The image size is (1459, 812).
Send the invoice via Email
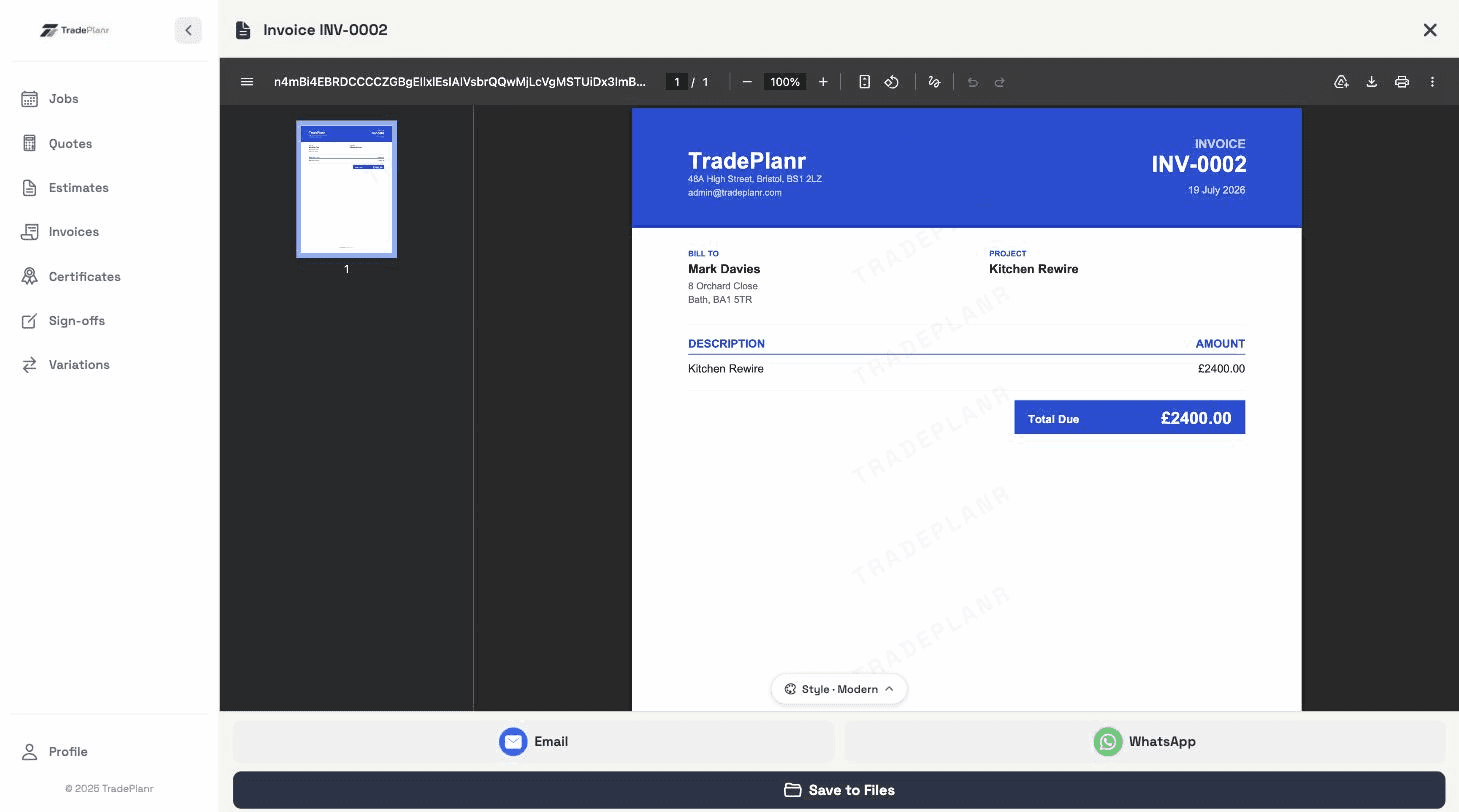point(534,741)
